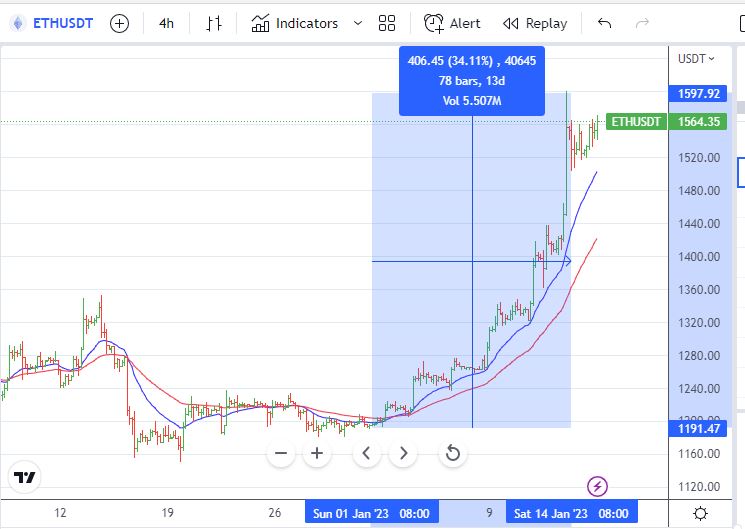The width and height of the screenshot is (745, 529).
Task: Open the Indicators dialog
Action: coord(295,23)
